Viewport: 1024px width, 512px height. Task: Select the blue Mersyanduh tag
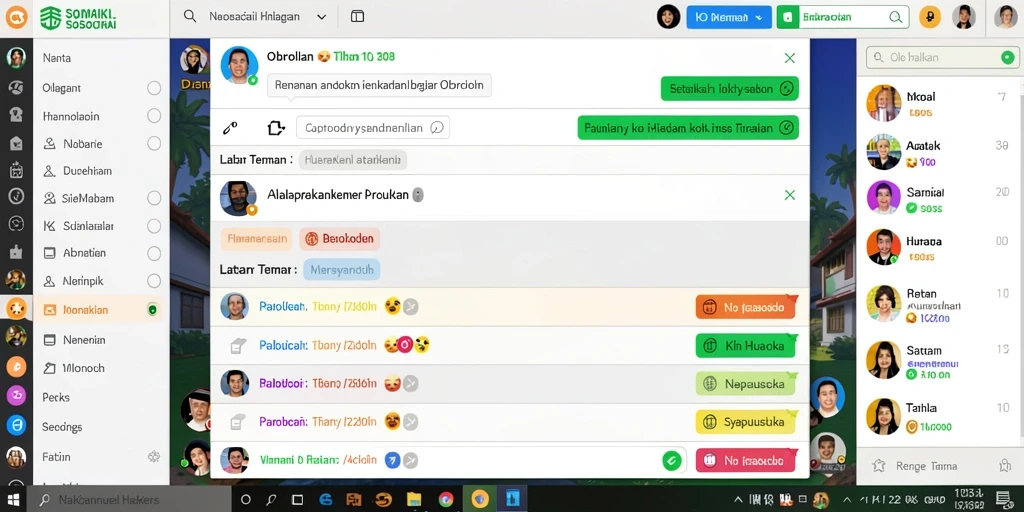342,269
